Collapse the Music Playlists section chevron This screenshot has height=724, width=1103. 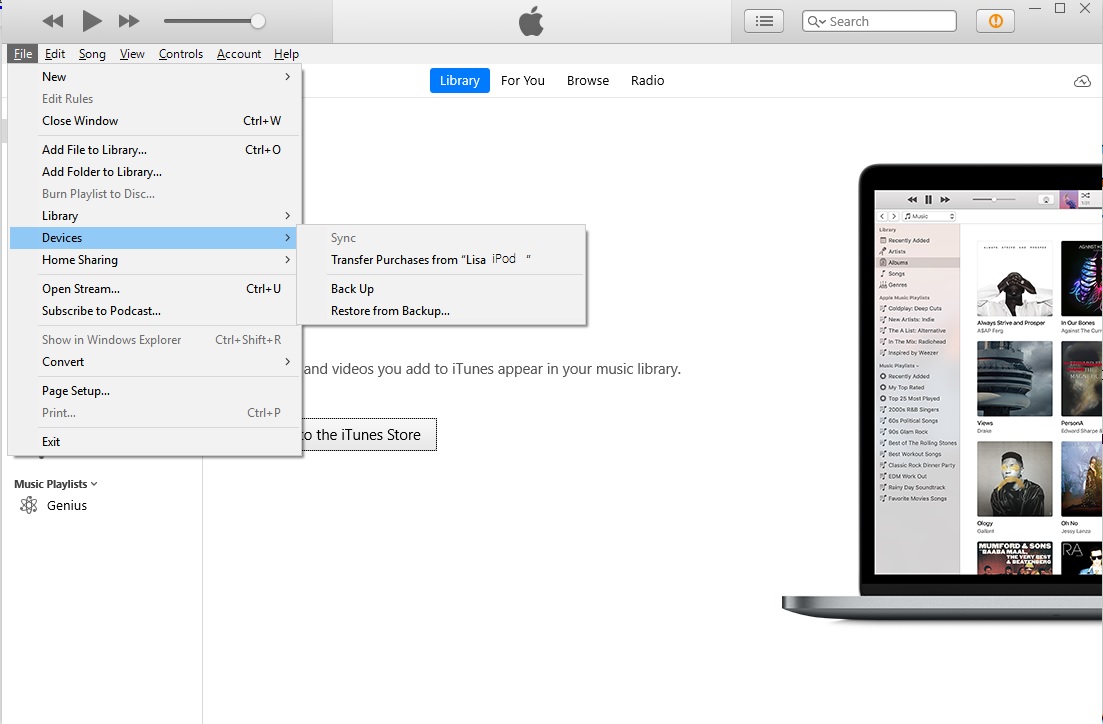point(94,484)
